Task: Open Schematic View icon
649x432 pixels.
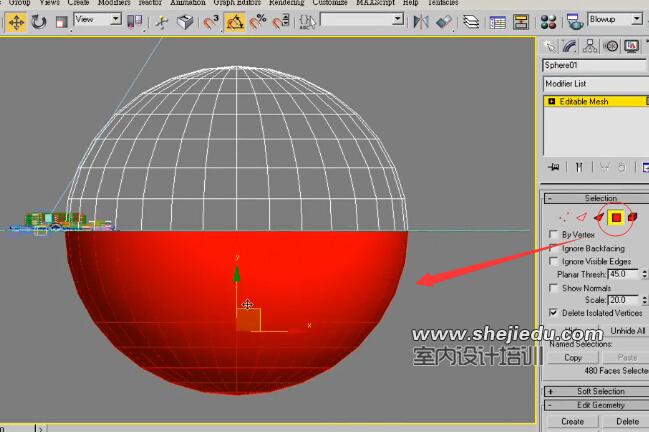Action: point(520,22)
